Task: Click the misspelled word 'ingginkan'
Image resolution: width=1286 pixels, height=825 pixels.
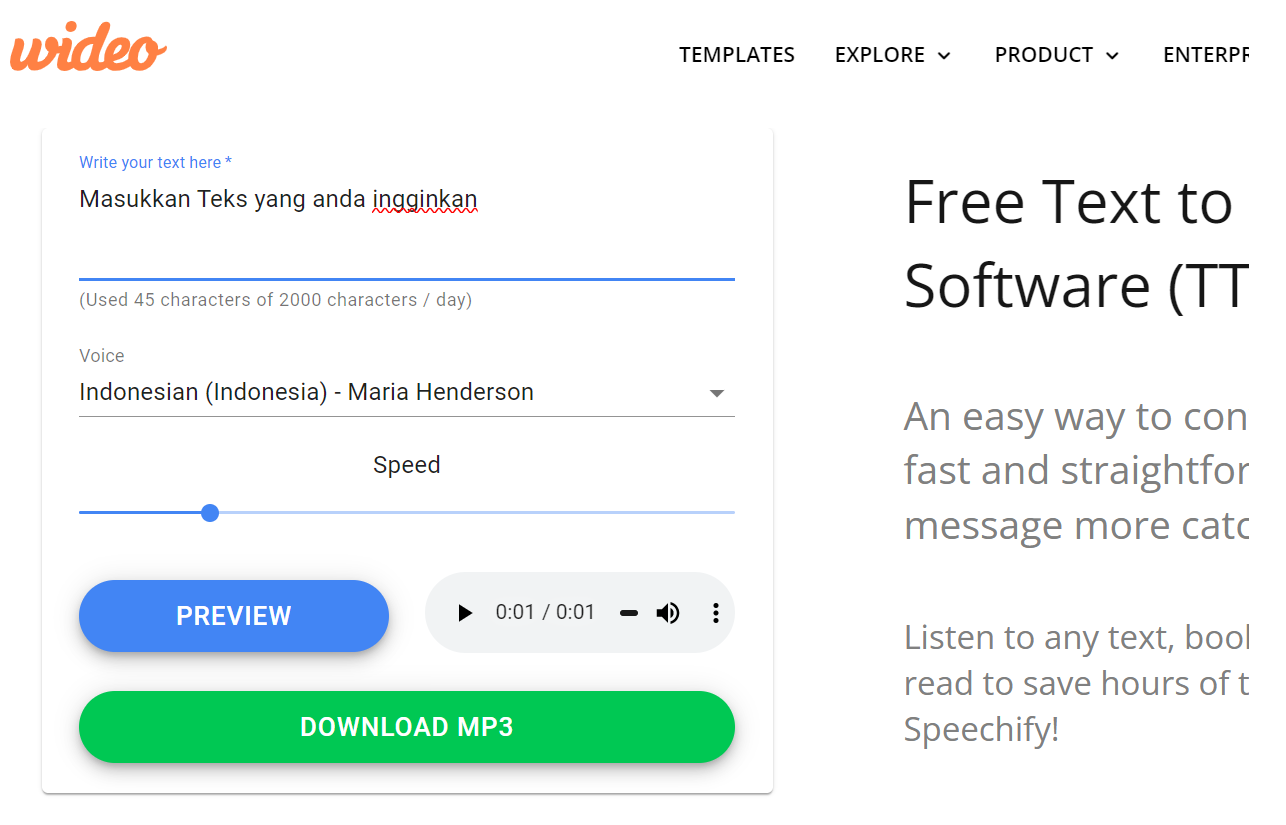Action: (x=425, y=199)
